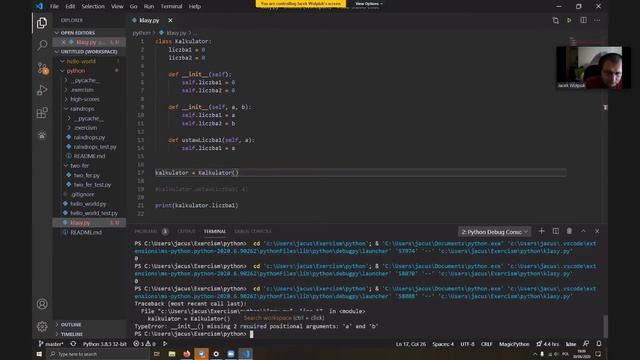Close the terminal panel
Image resolution: width=640 pixels, height=360 pixels.
tap(597, 231)
